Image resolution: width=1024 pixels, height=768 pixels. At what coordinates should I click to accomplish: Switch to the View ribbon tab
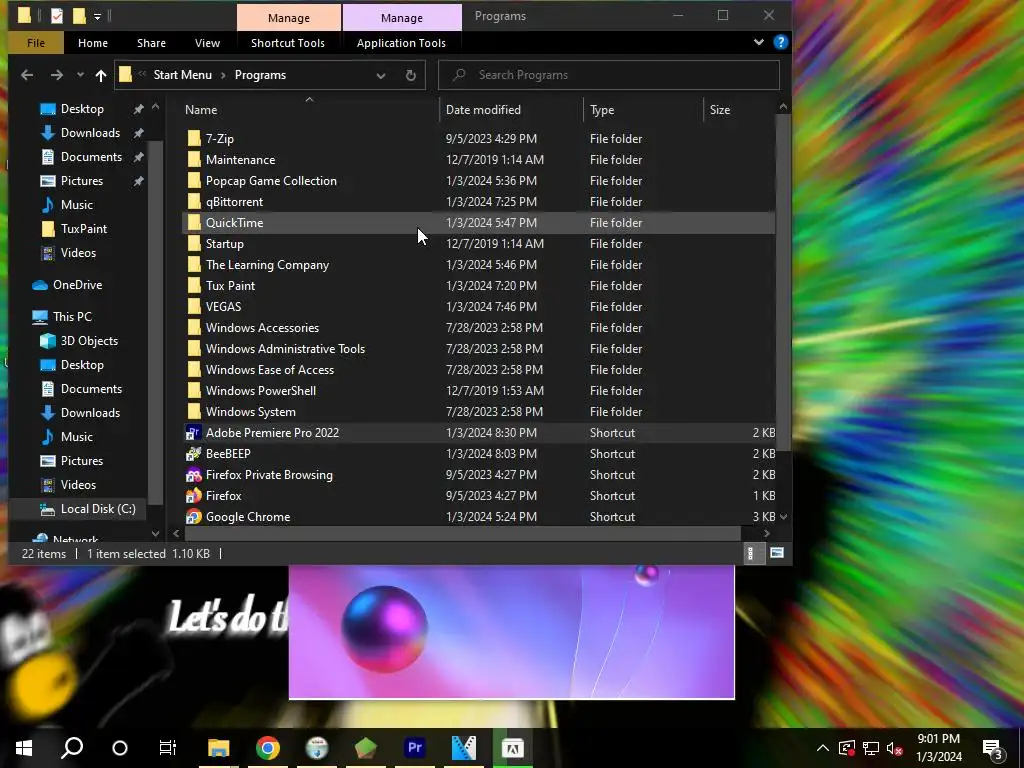click(207, 43)
